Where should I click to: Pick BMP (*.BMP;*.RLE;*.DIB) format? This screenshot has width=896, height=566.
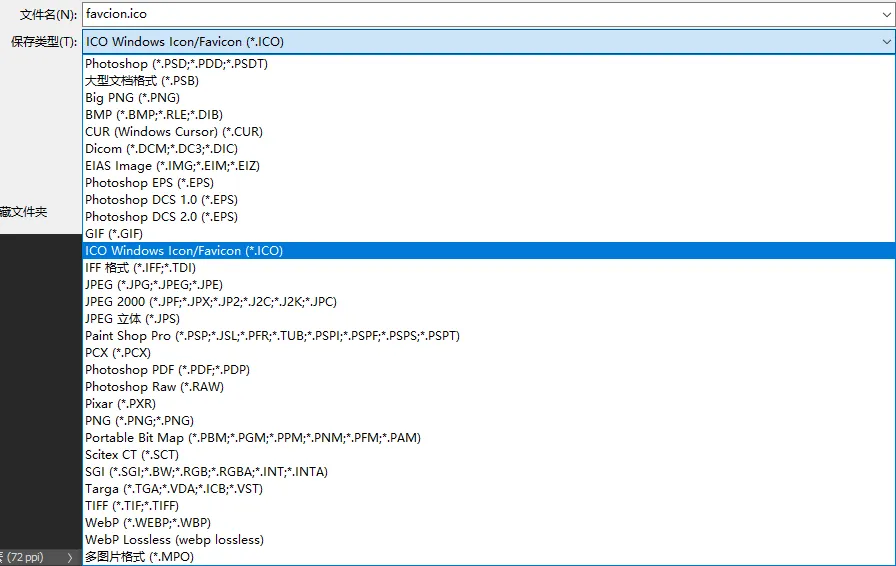489,115
